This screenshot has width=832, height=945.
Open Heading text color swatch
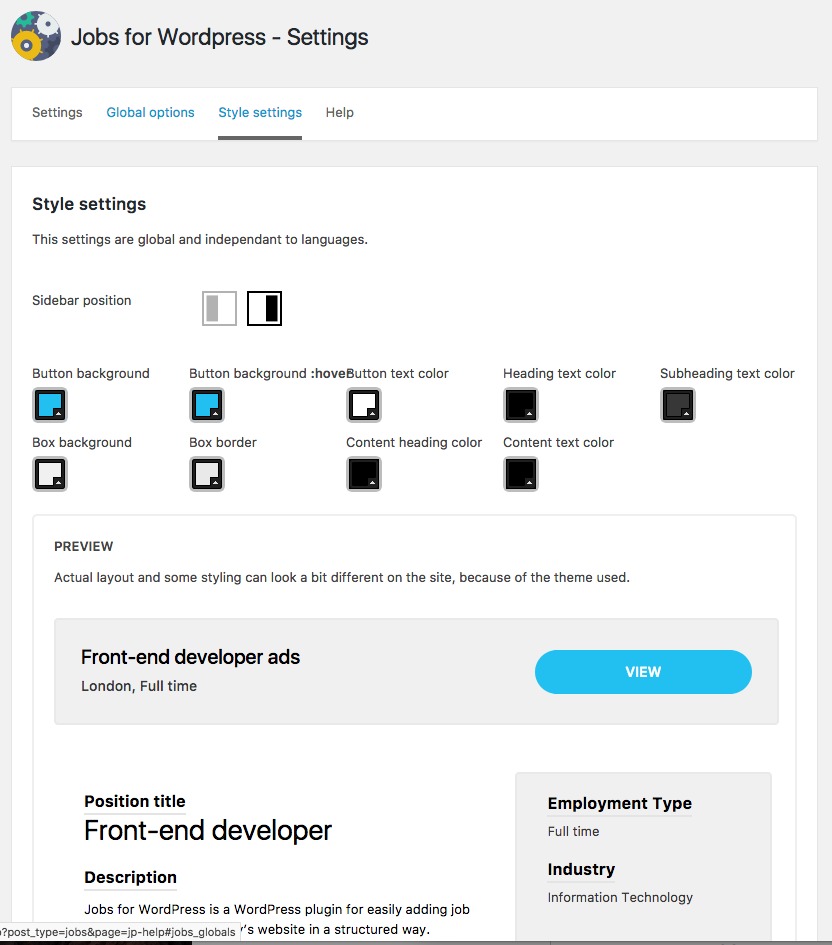pos(521,405)
